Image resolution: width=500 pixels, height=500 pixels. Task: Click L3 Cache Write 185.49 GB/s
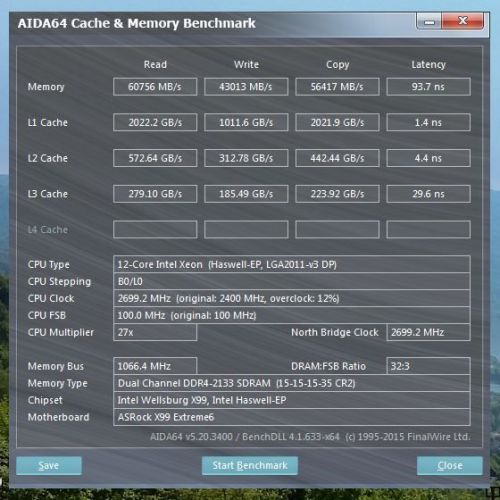pyautogui.click(x=246, y=194)
